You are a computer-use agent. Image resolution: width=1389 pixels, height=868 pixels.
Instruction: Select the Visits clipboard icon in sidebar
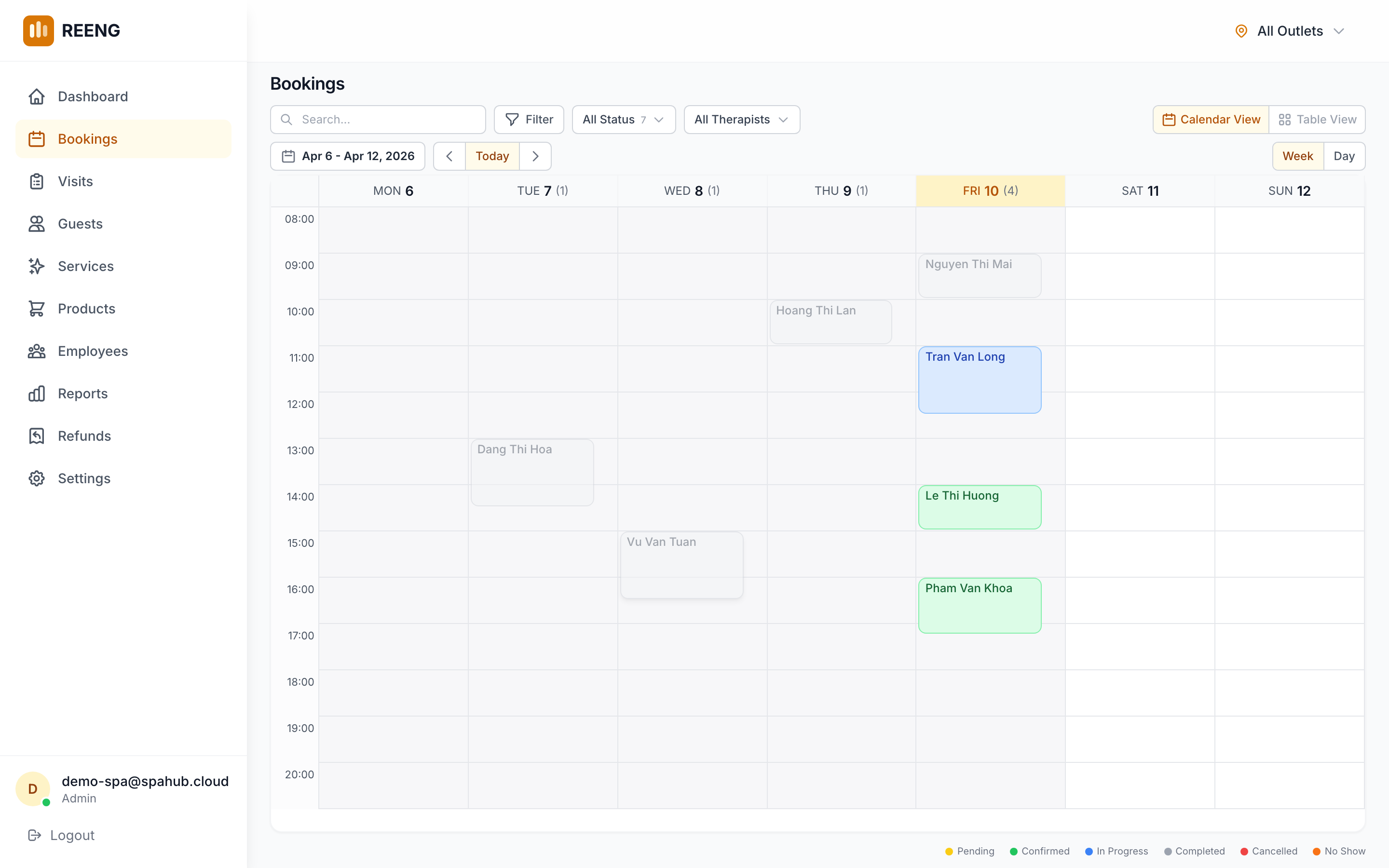pos(37,181)
